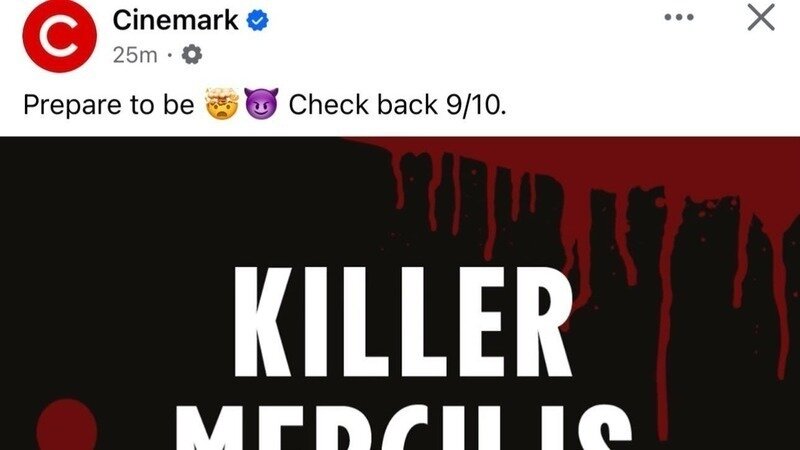The width and height of the screenshot is (800, 450).
Task: Open the Cinemark red logo avatar
Action: pyautogui.click(x=60, y=36)
